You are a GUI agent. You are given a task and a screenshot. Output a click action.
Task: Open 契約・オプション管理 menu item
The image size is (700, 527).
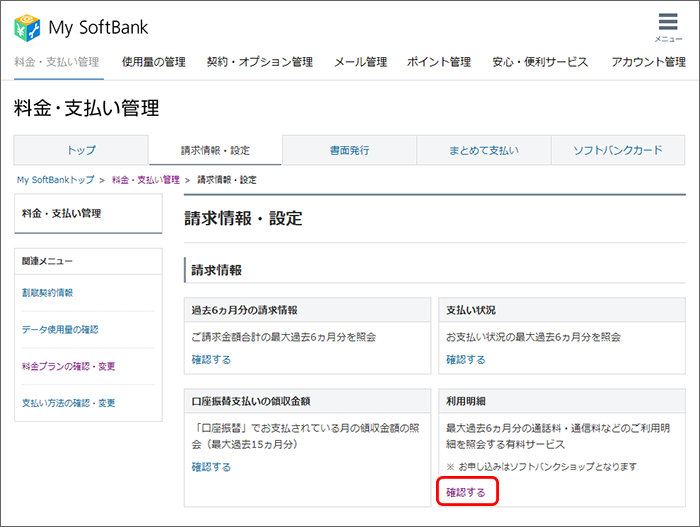(x=259, y=62)
